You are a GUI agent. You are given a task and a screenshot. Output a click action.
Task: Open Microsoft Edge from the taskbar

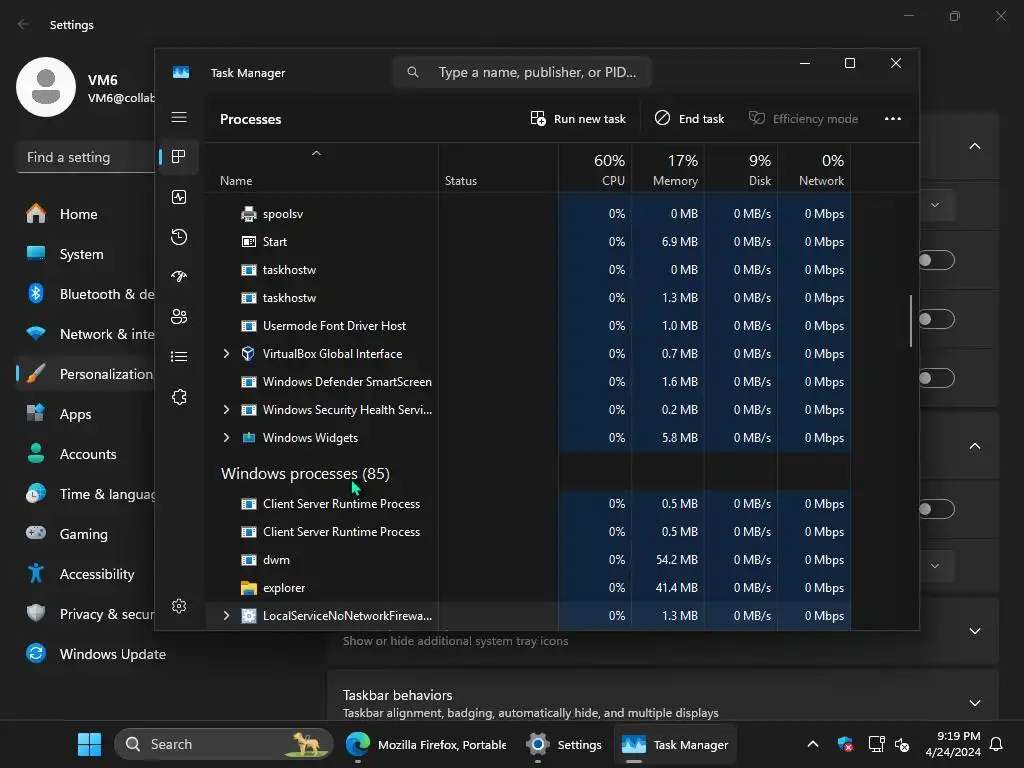tap(357, 744)
